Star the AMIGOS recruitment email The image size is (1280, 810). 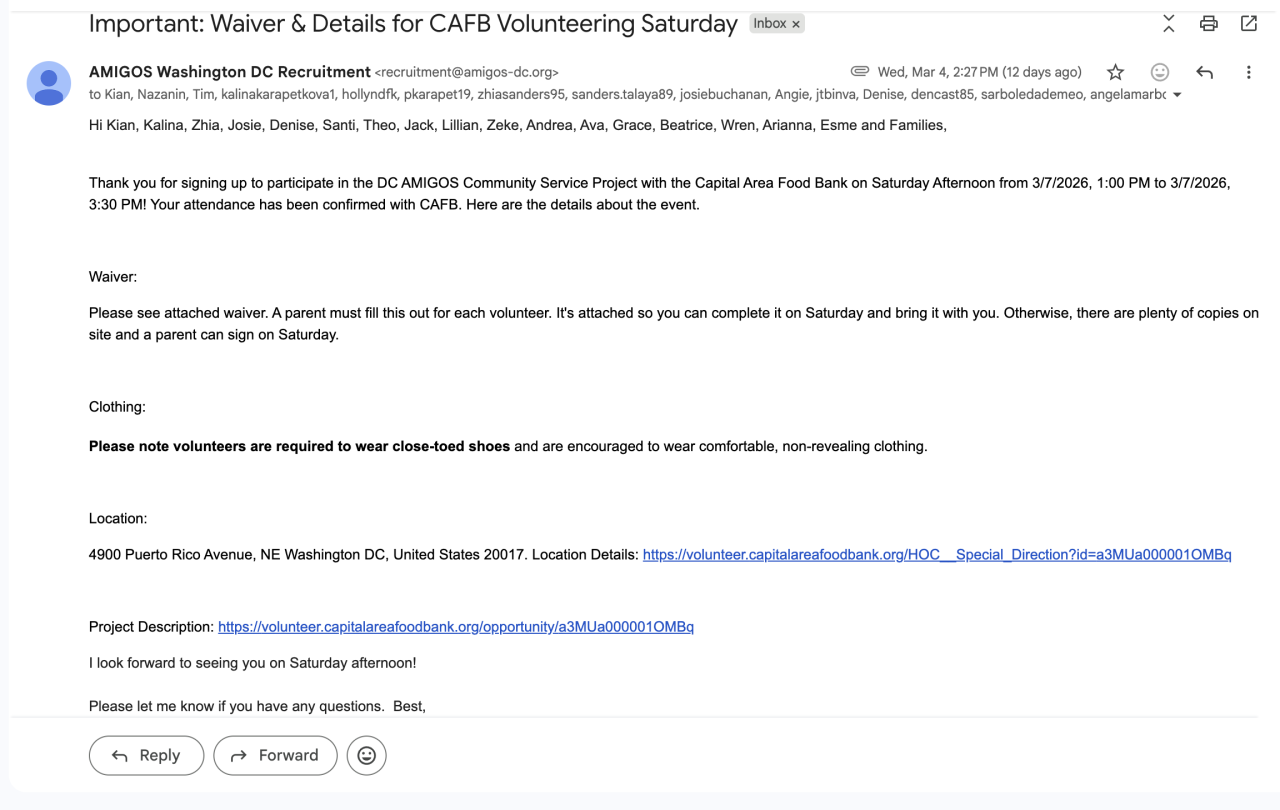click(x=1116, y=72)
